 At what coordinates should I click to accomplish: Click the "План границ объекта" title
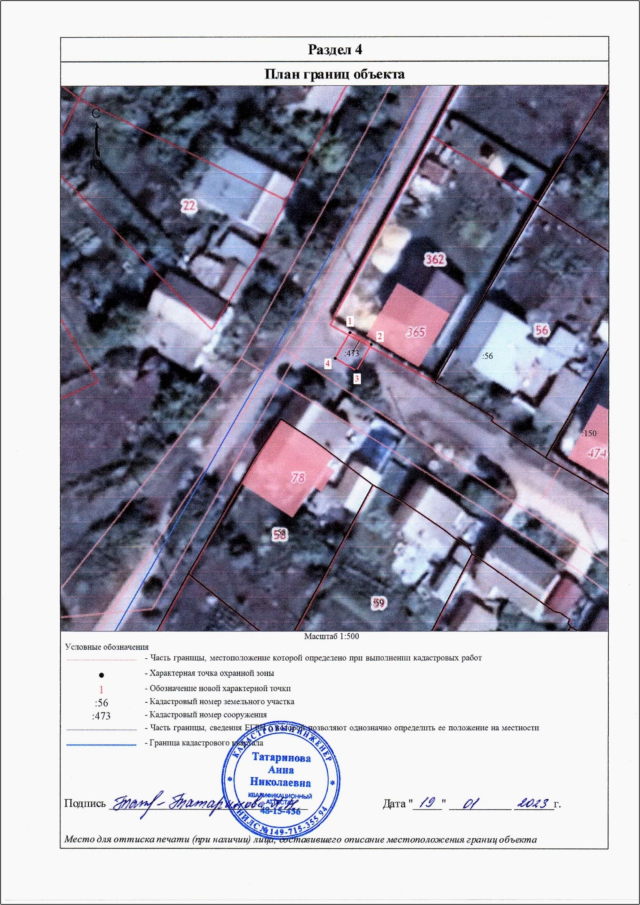pos(333,74)
